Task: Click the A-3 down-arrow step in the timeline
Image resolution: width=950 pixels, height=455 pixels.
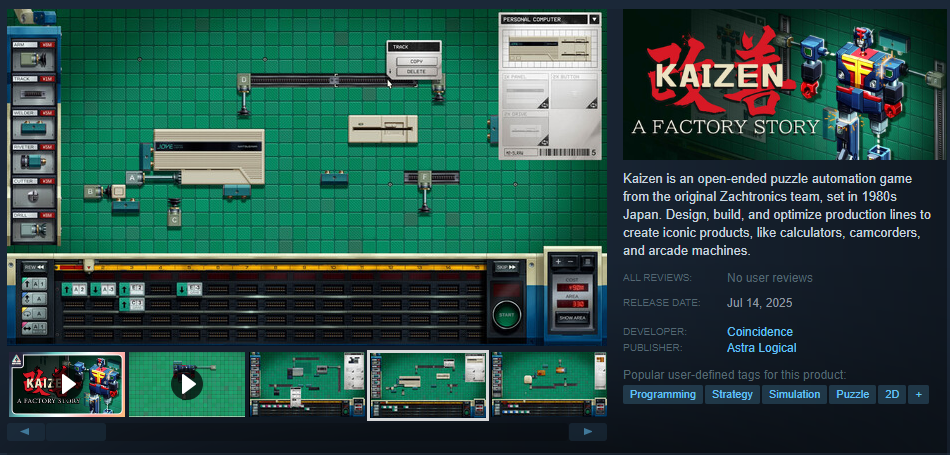Action: coord(104,290)
